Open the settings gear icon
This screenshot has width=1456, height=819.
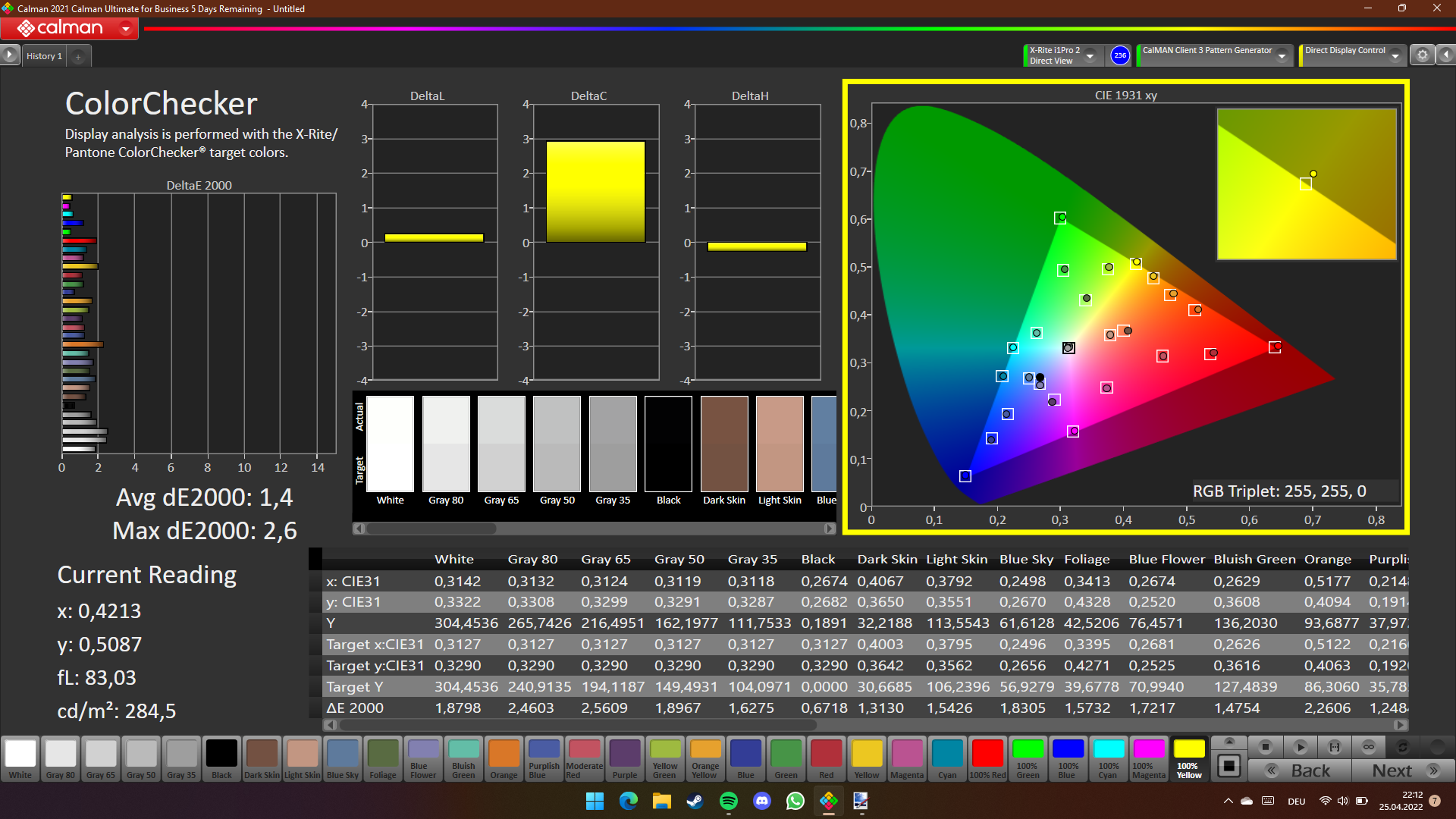(x=1423, y=55)
